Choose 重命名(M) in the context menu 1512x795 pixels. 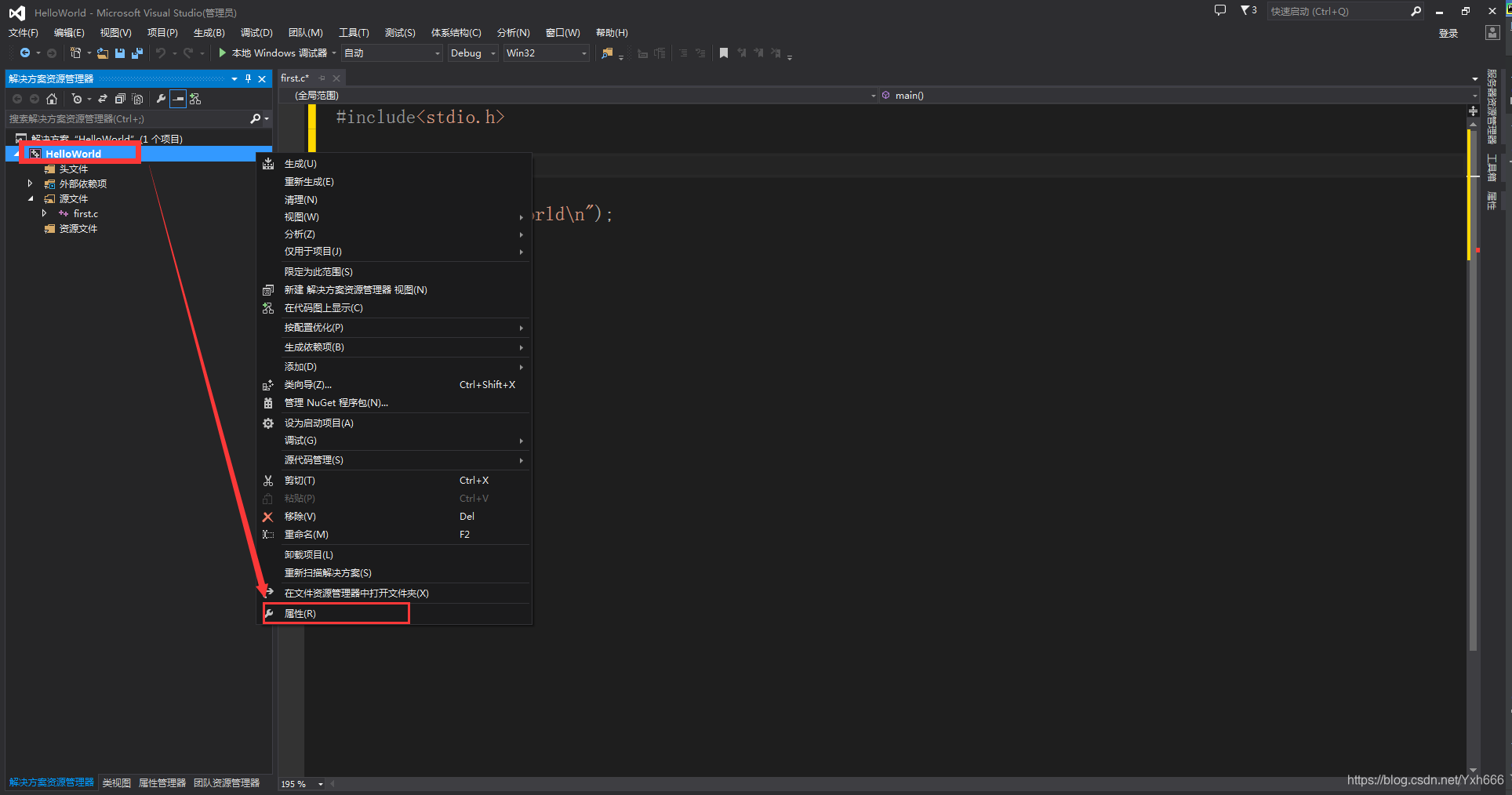pyautogui.click(x=395, y=535)
